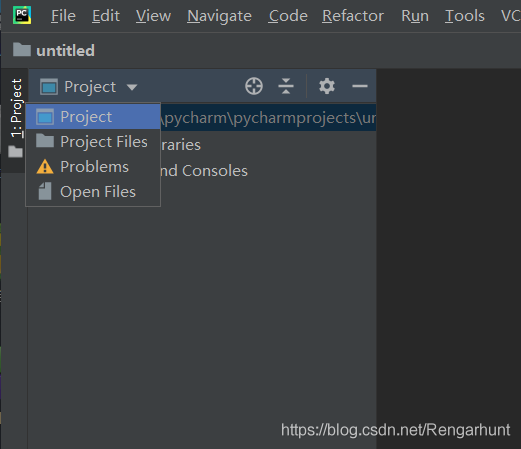Click the folder icon below the sidebar Project tab

15,152
